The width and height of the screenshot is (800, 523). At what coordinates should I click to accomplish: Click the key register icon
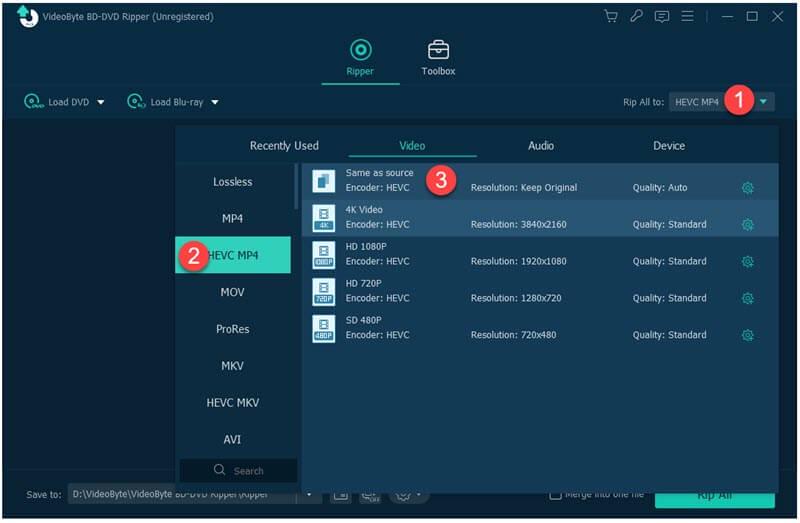(636, 16)
